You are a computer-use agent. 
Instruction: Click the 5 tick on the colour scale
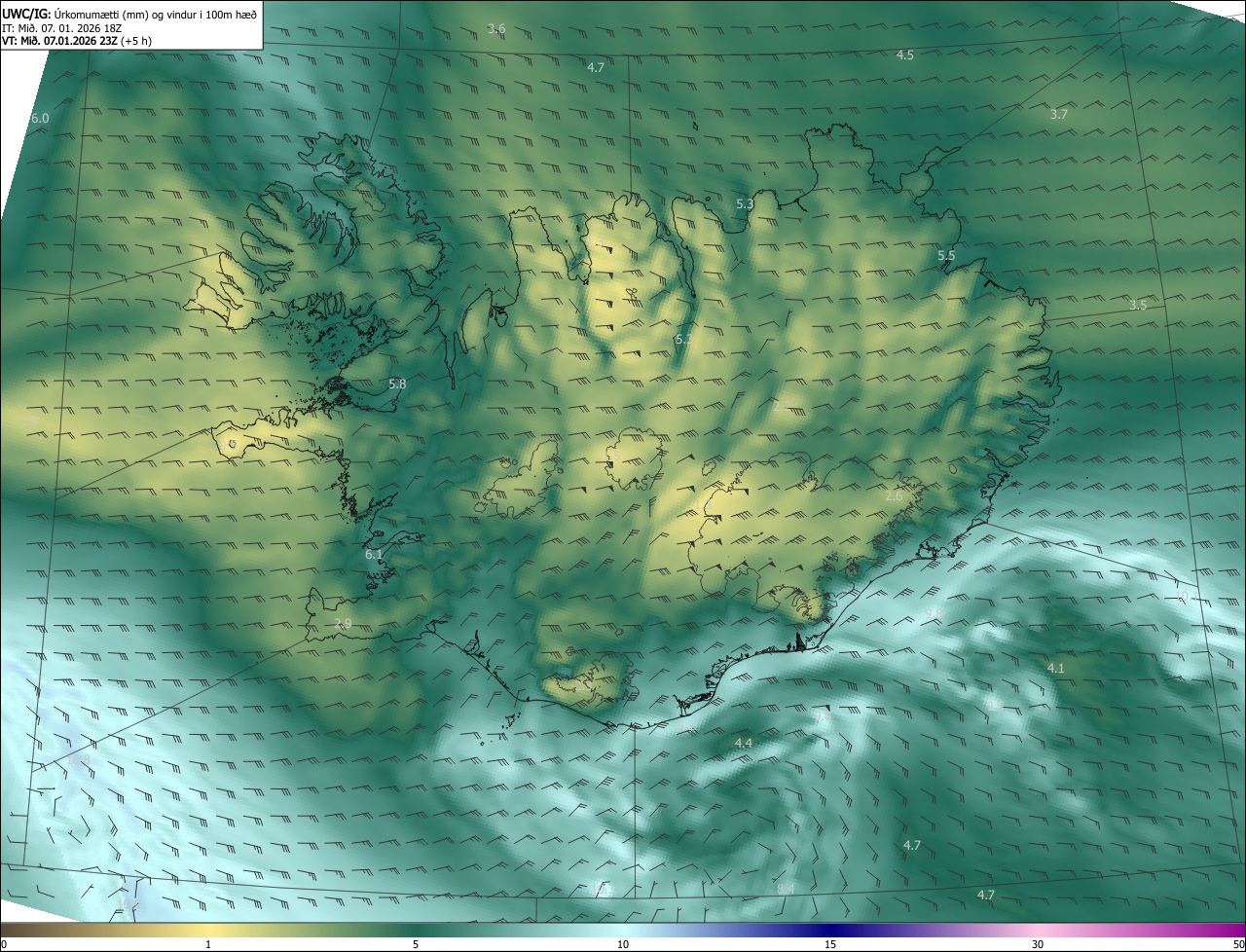click(416, 944)
